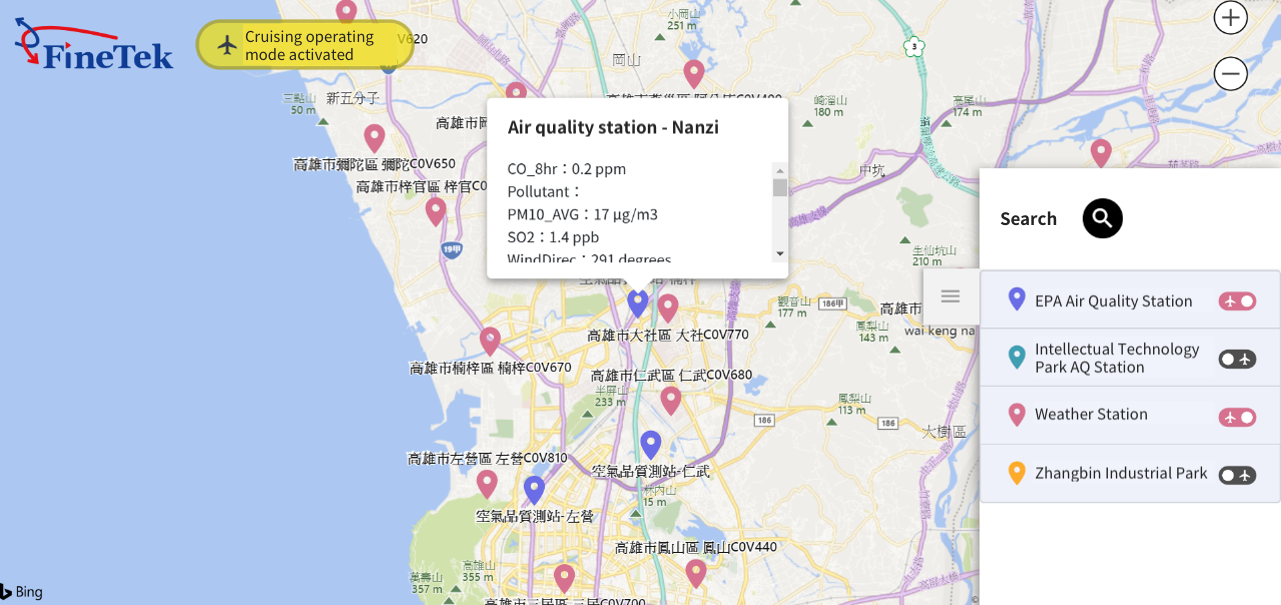Click the pink pin for 楠梓C0V670

[490, 341]
